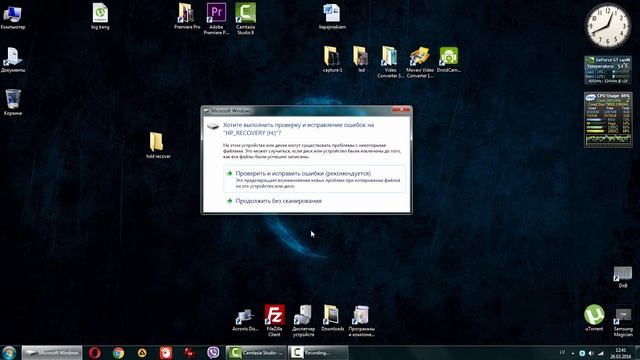Launch the Acronis Disk shortcut
The image size is (640, 360).
click(245, 320)
